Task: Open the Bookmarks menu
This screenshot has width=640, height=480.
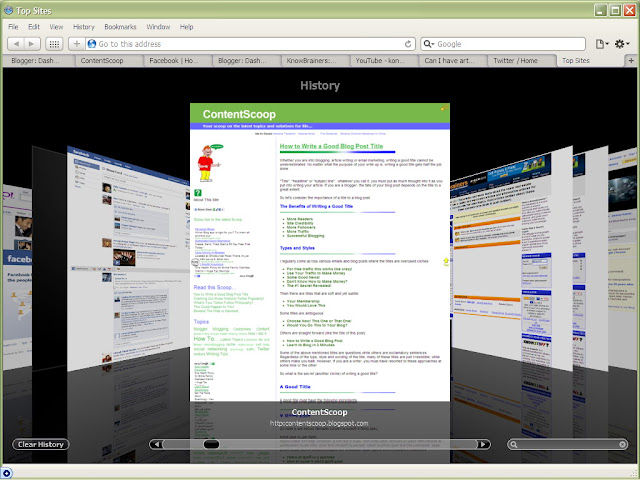Action: point(120,27)
